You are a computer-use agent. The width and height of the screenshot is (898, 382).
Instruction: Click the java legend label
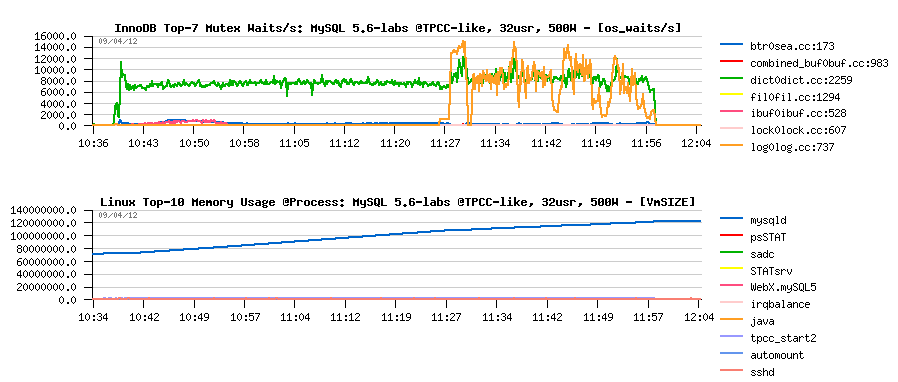[762, 321]
